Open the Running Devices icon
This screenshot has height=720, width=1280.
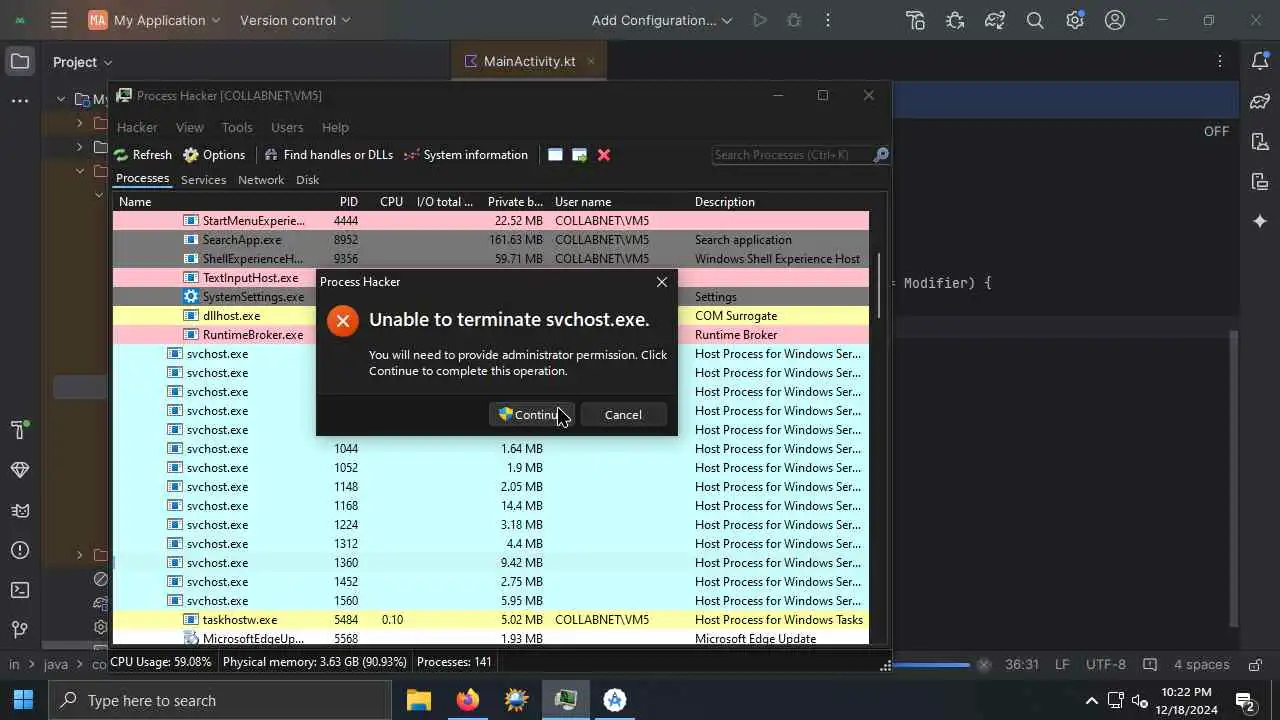1260,181
